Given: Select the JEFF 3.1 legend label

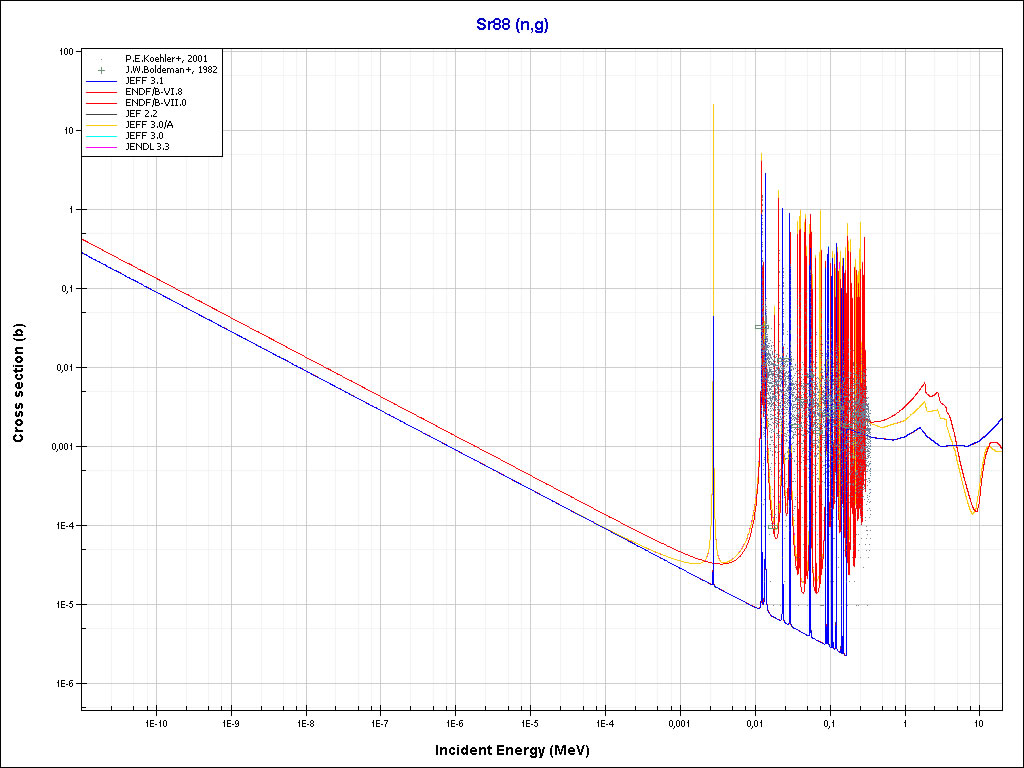Looking at the screenshot, I should (x=145, y=81).
